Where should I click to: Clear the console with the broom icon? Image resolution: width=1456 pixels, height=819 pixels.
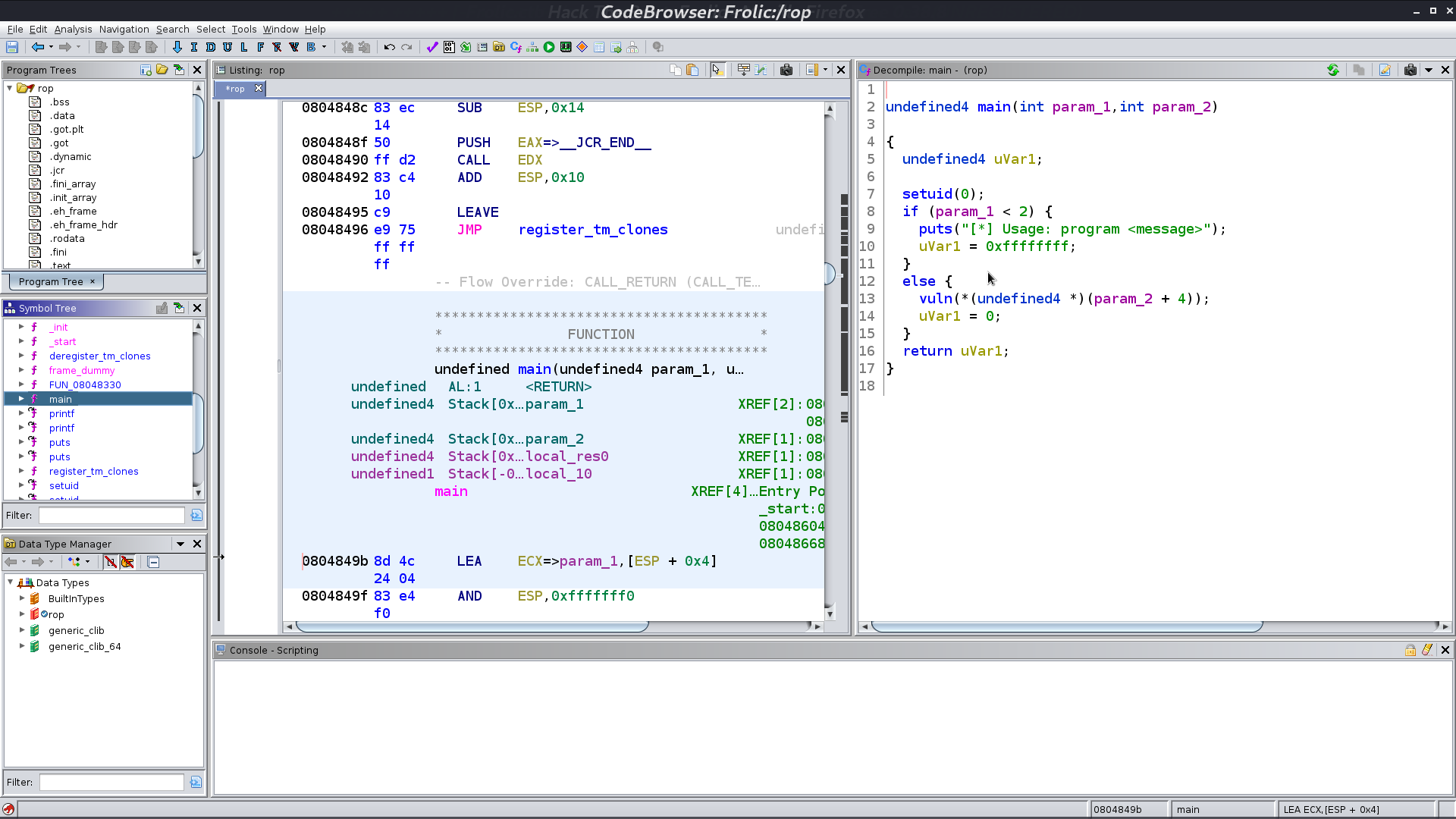pyautogui.click(x=1427, y=650)
